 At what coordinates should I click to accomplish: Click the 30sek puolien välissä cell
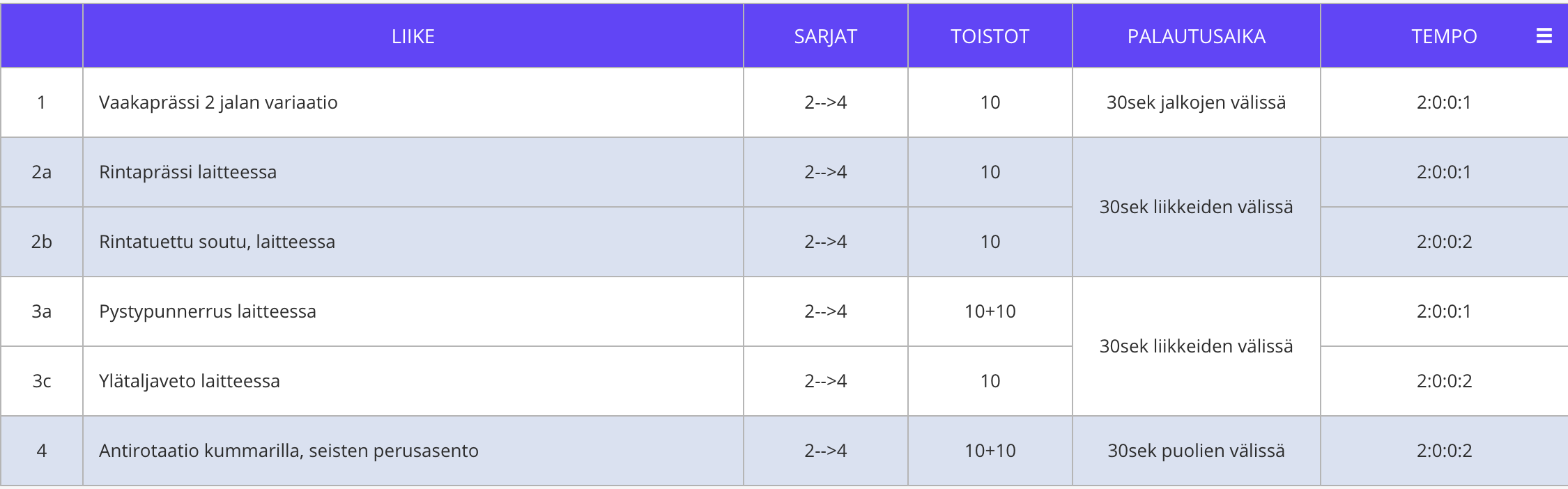point(1197,451)
